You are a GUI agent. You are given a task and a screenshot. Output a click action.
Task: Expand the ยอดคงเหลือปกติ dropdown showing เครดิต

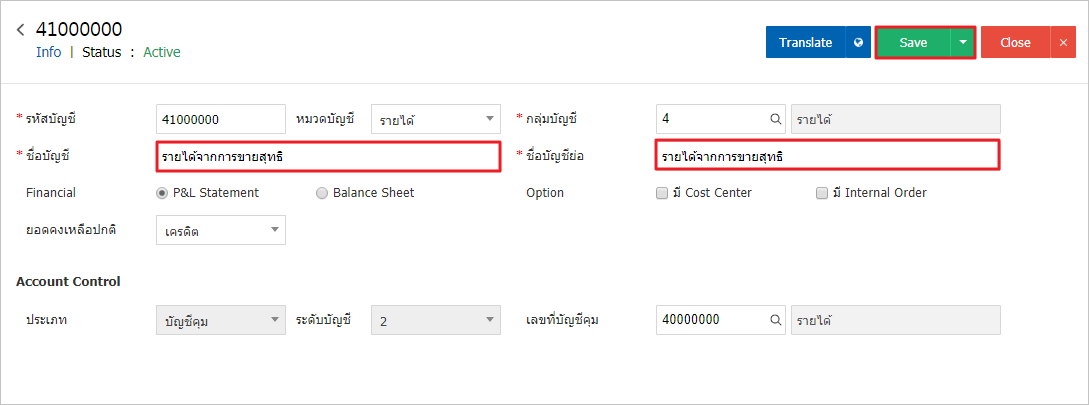221,230
